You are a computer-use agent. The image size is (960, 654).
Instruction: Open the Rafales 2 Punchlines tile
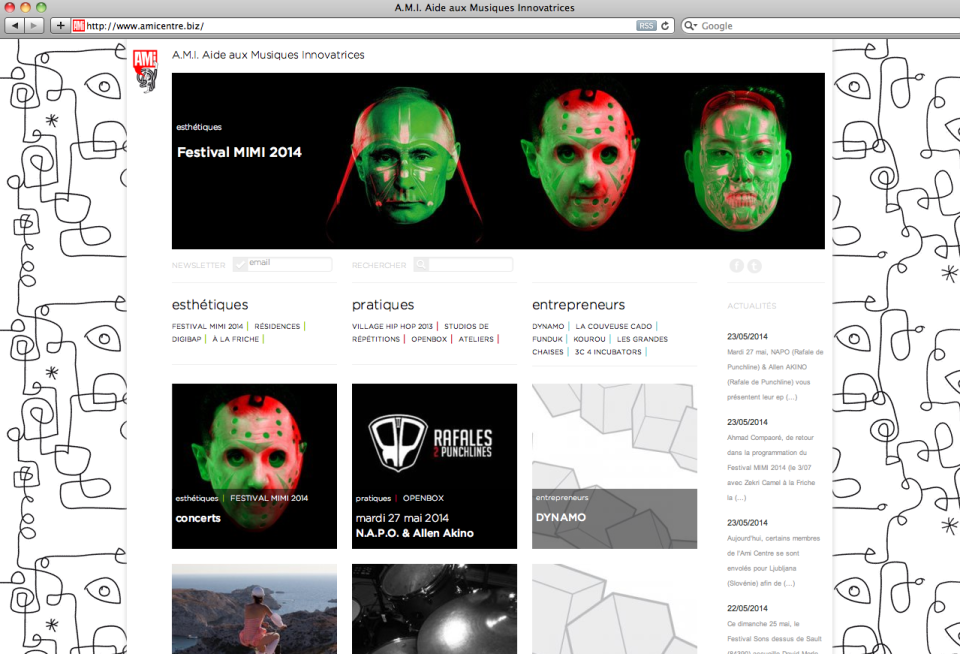434,466
